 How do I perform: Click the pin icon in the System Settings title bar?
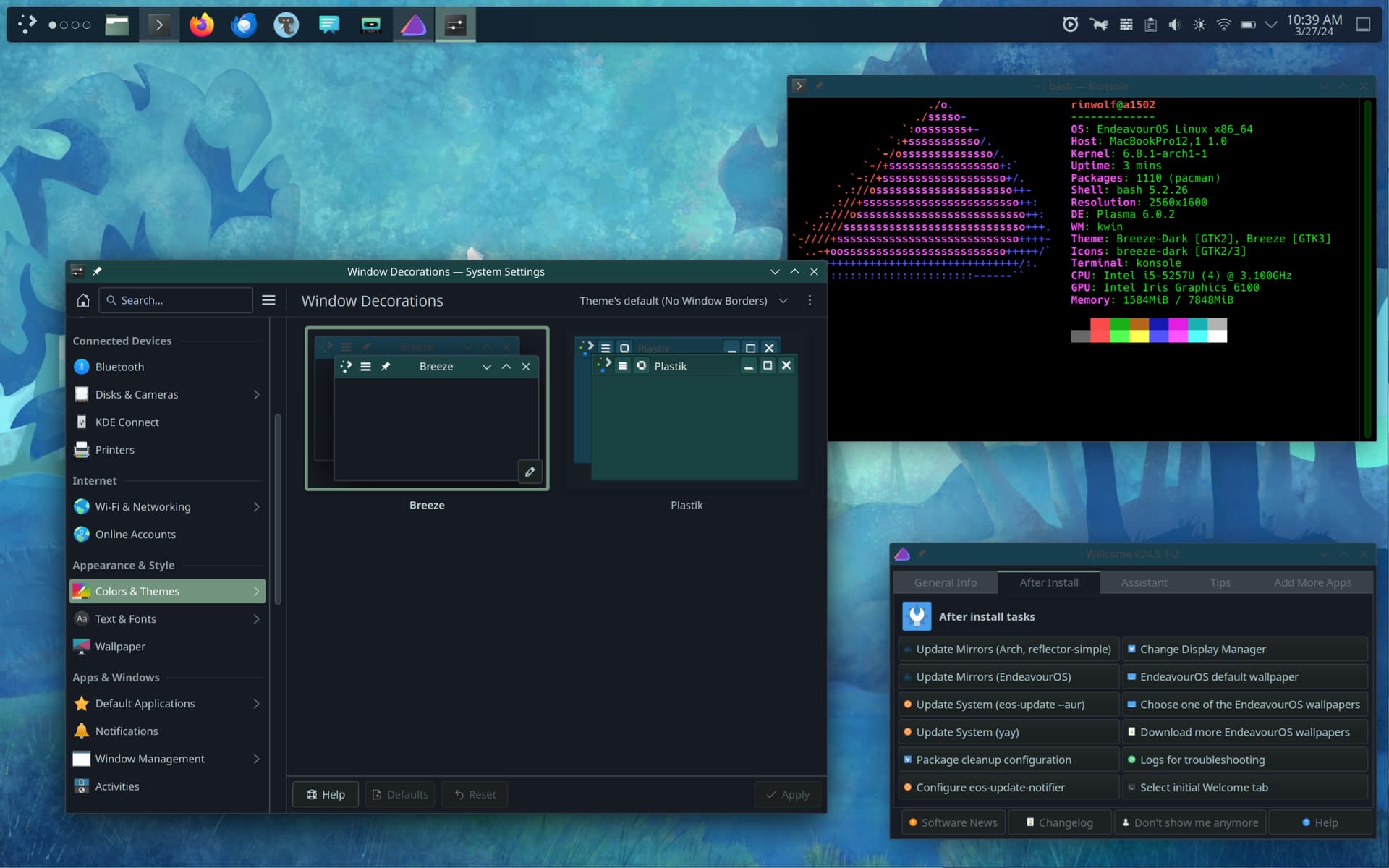click(x=97, y=271)
